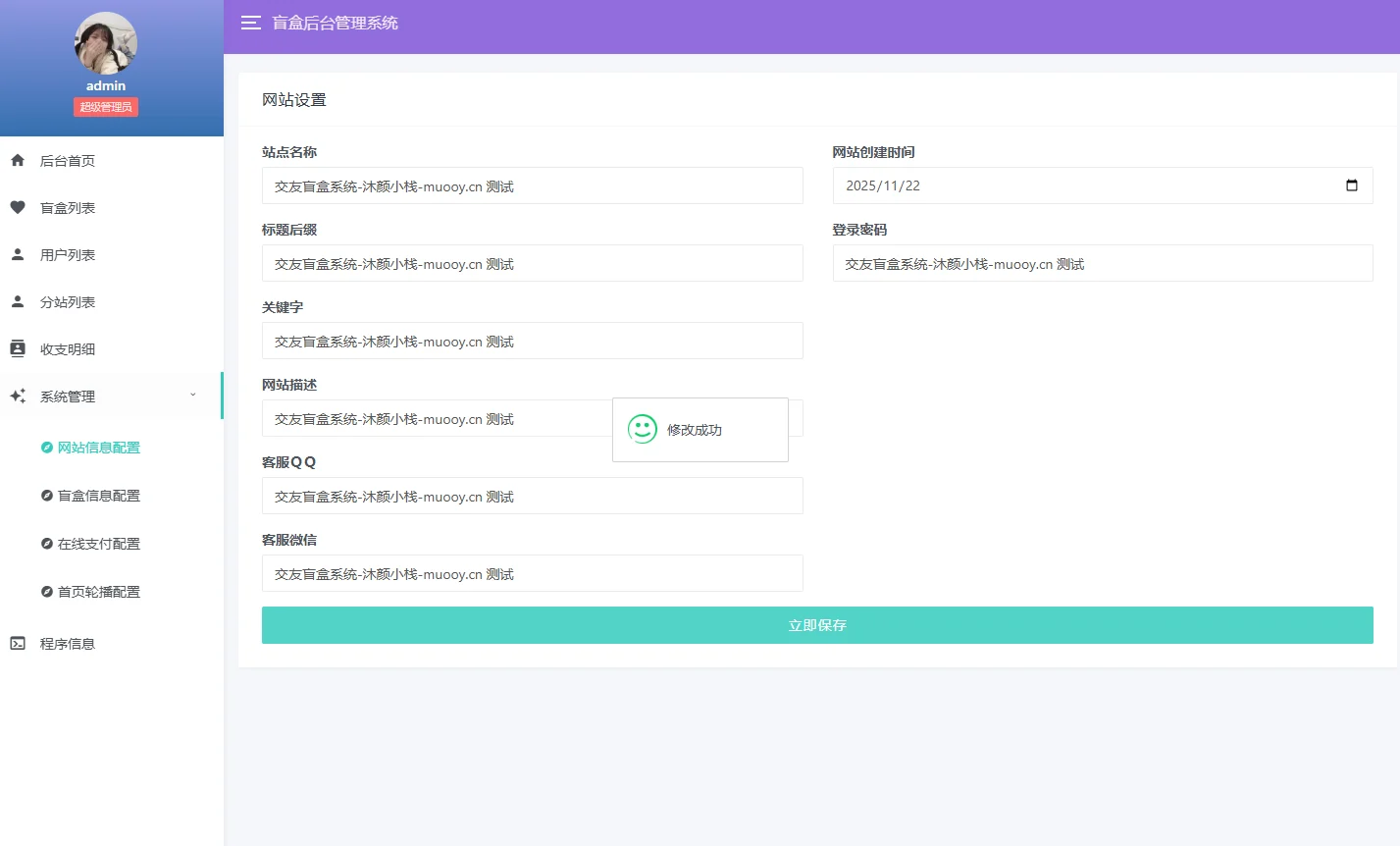
Task: Focus the 登录密码 input field
Action: point(1102,263)
